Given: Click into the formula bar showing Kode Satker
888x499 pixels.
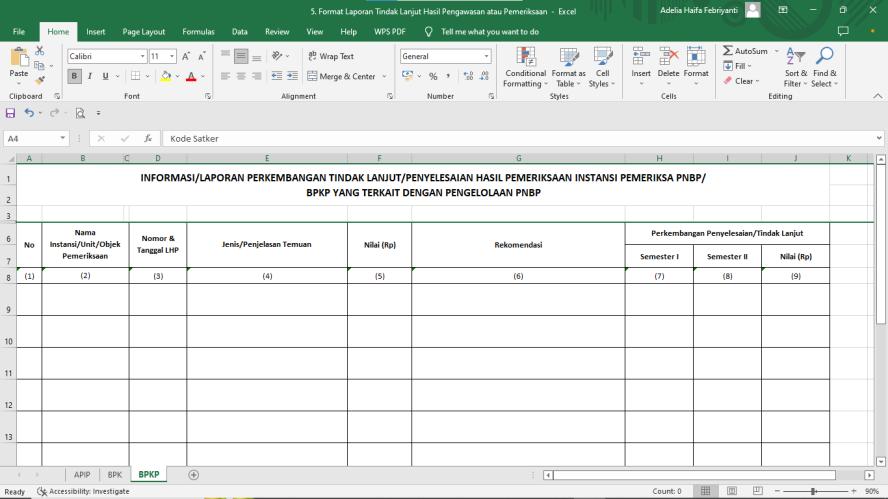Looking at the screenshot, I should tap(518, 138).
